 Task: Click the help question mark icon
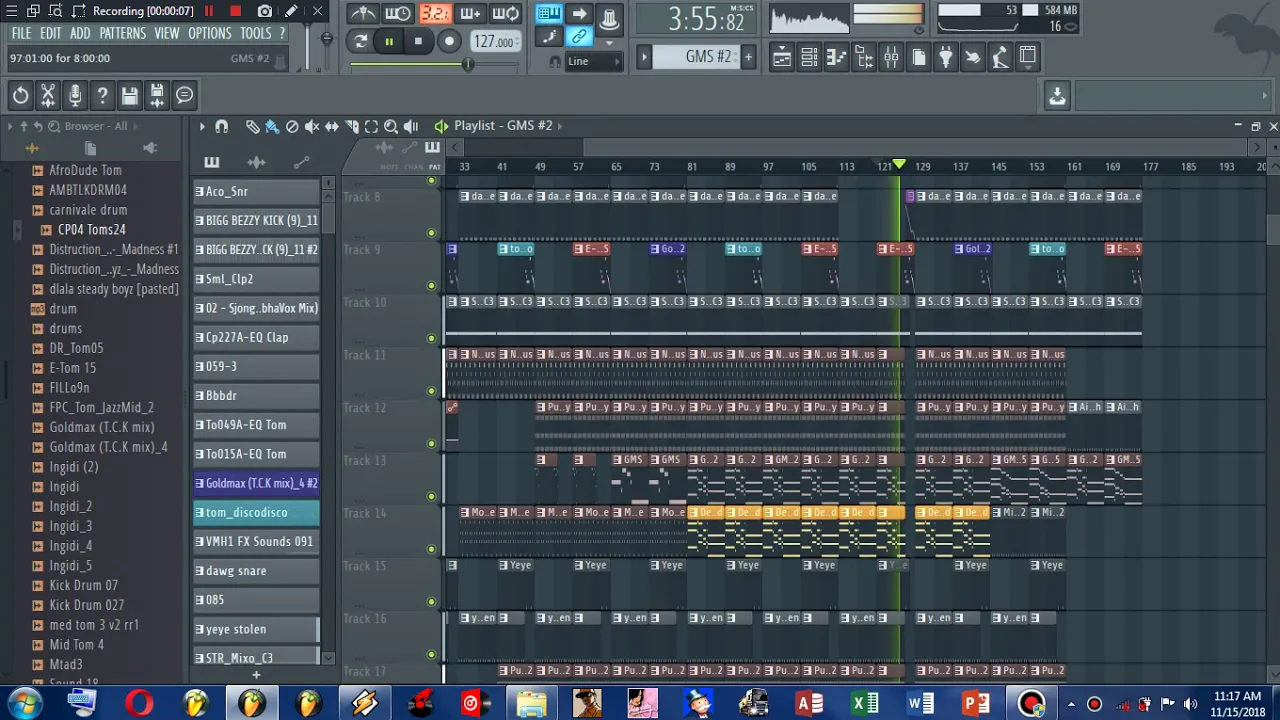click(x=102, y=95)
